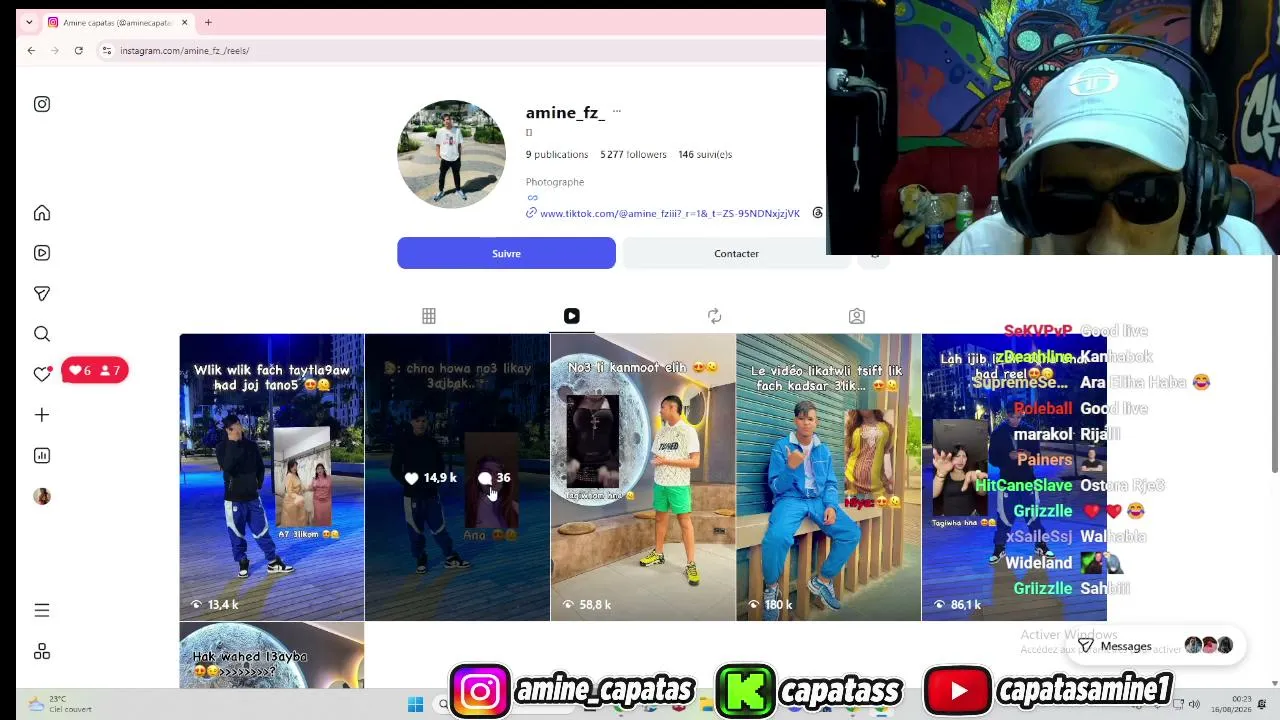Click the Contacter button
1280x720 pixels.
coord(736,253)
